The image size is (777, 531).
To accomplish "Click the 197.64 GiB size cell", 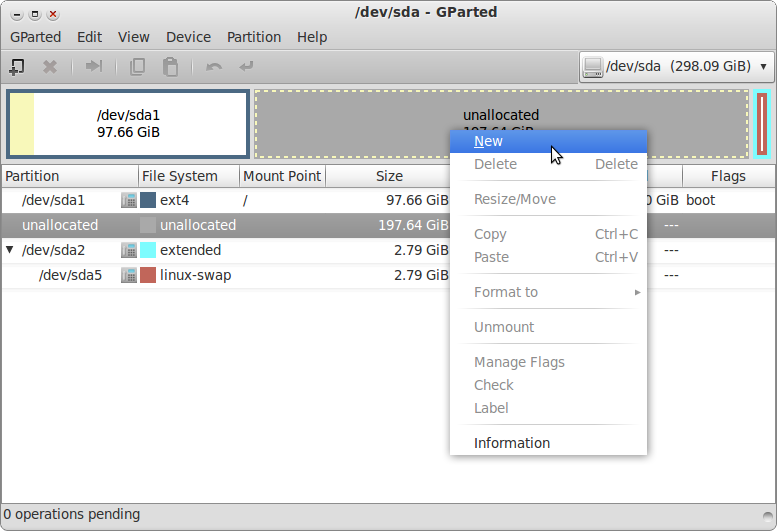I will (413, 225).
